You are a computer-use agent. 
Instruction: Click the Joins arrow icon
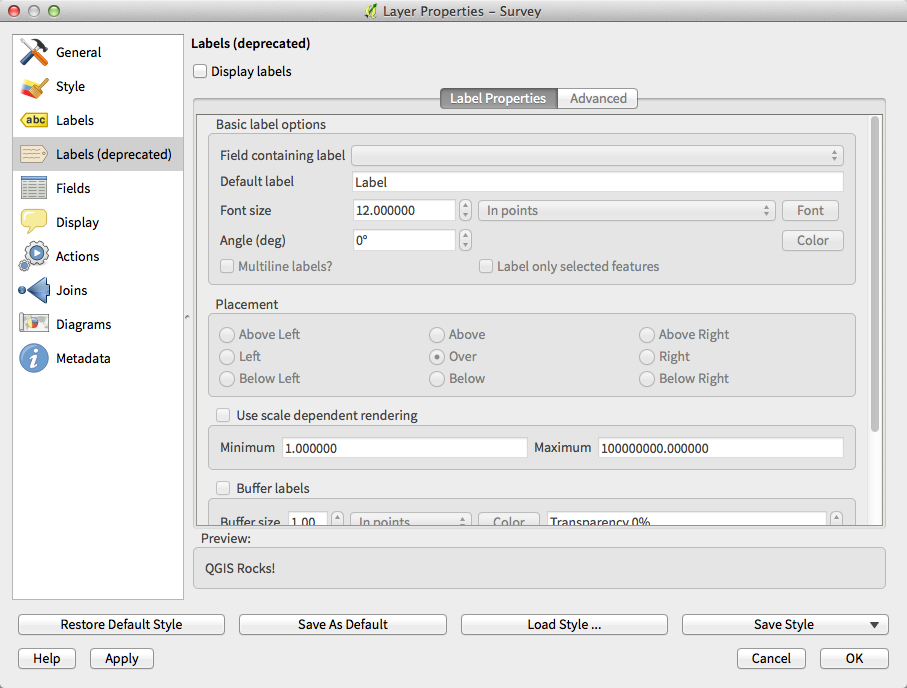point(34,290)
